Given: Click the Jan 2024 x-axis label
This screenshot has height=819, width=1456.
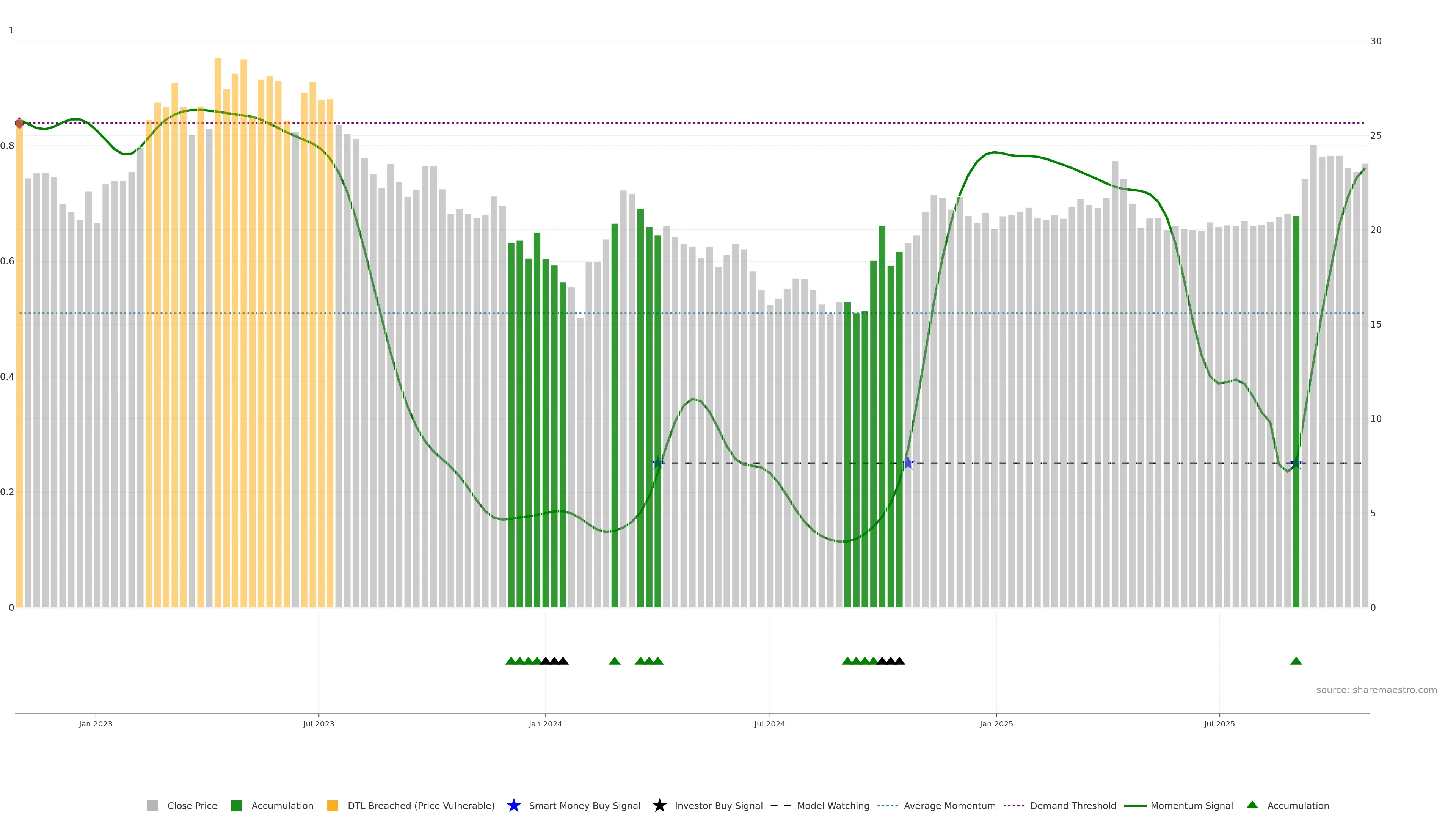Looking at the screenshot, I should [545, 724].
